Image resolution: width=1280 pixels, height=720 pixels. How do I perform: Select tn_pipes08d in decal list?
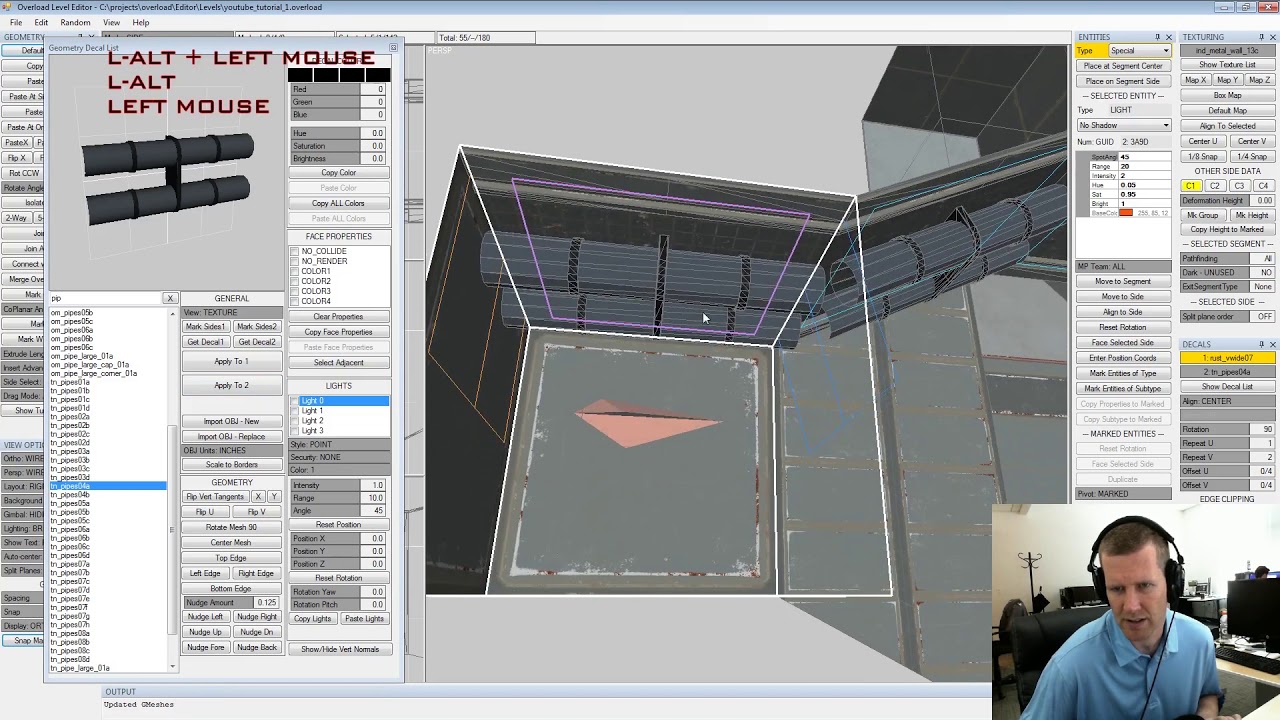[x=70, y=659]
